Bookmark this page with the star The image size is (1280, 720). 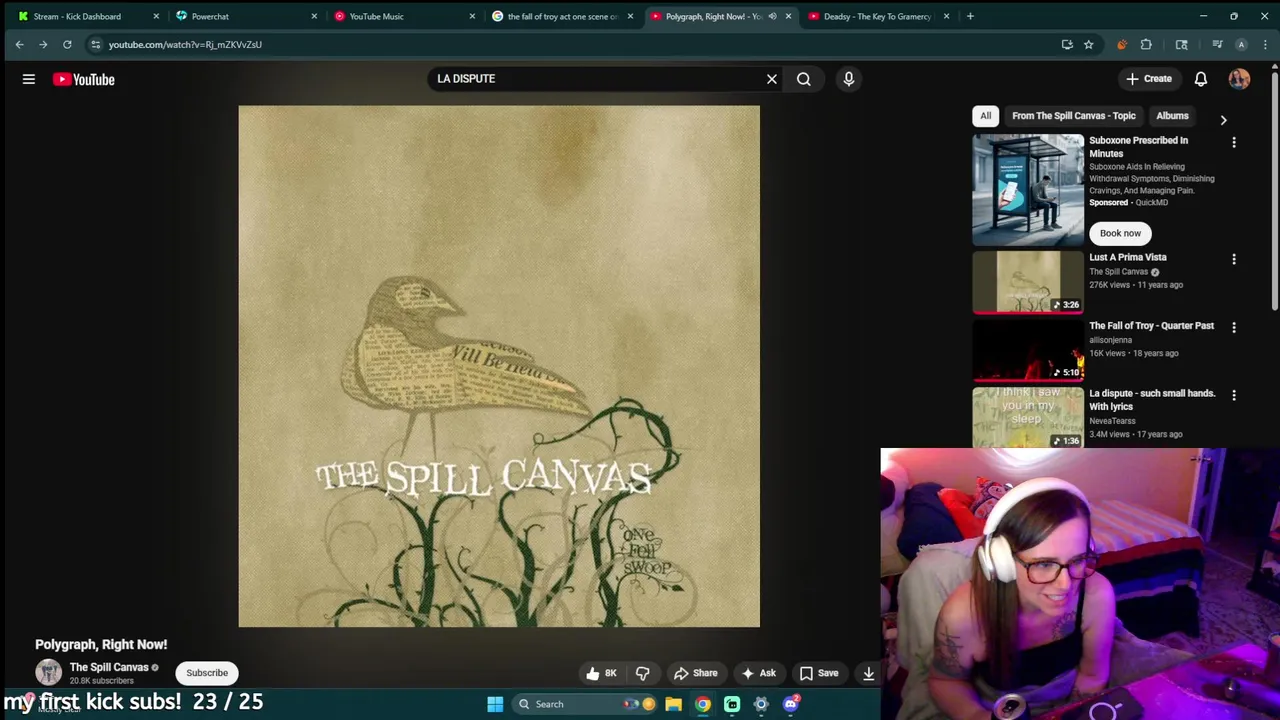point(1088,44)
